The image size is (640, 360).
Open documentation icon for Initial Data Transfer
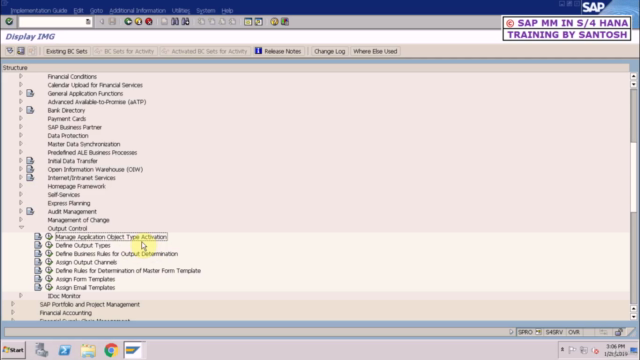tap(30, 161)
